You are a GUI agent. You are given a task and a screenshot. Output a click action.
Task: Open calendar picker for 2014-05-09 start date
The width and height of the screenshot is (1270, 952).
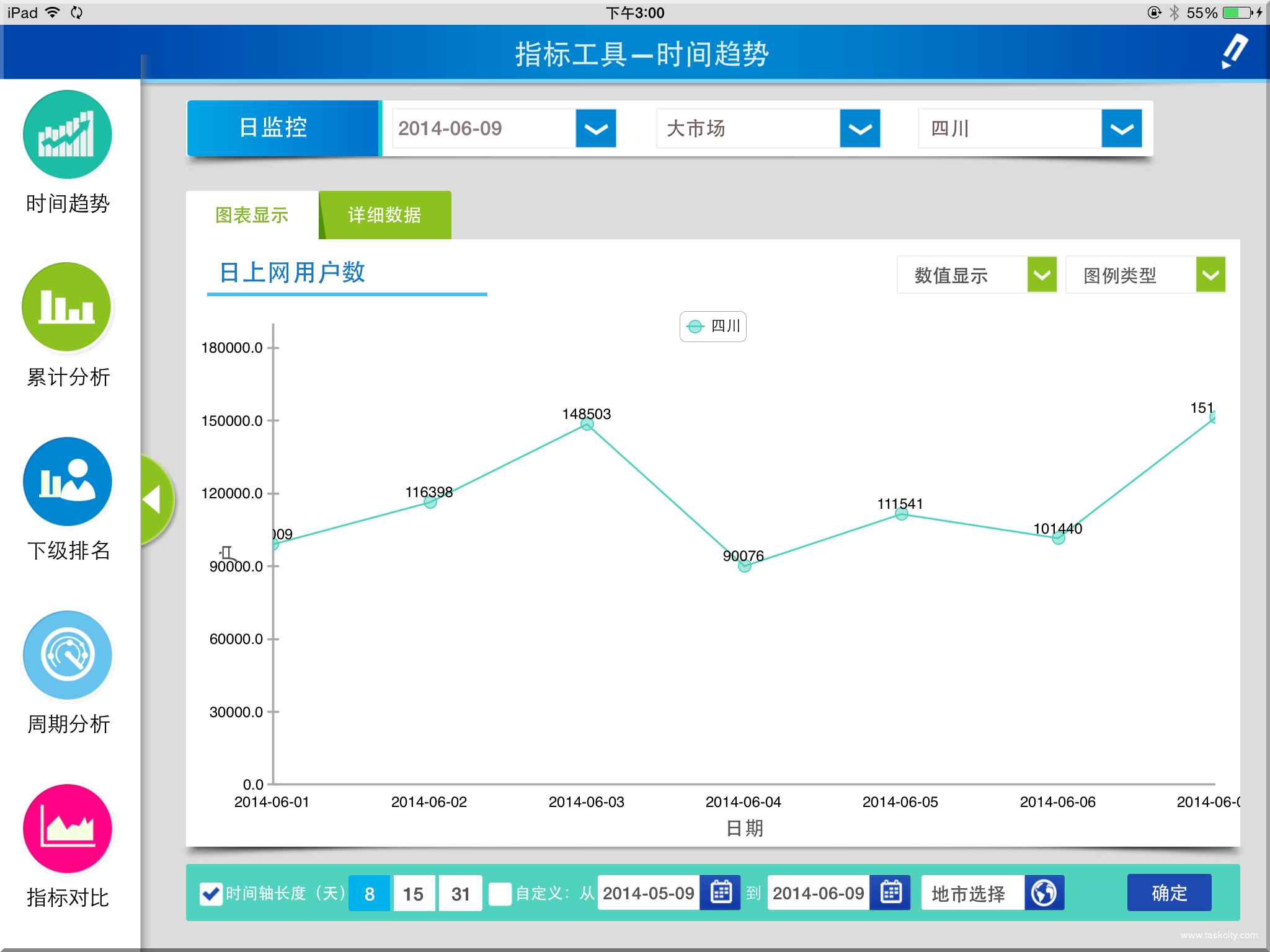721,892
